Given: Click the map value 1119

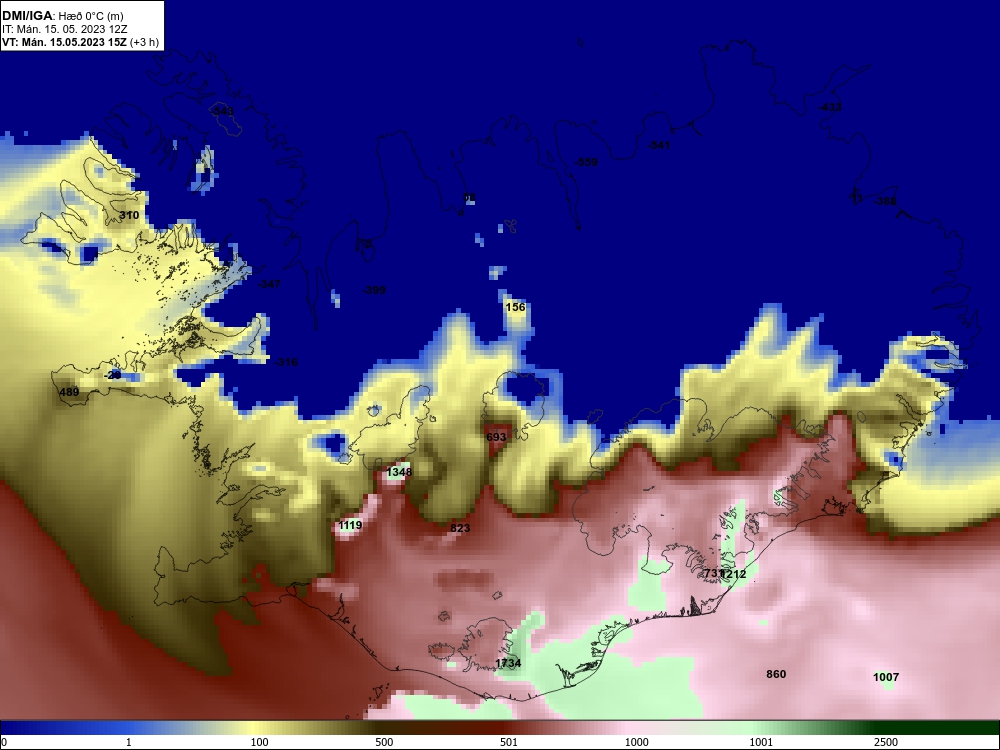Looking at the screenshot, I should 350,526.
